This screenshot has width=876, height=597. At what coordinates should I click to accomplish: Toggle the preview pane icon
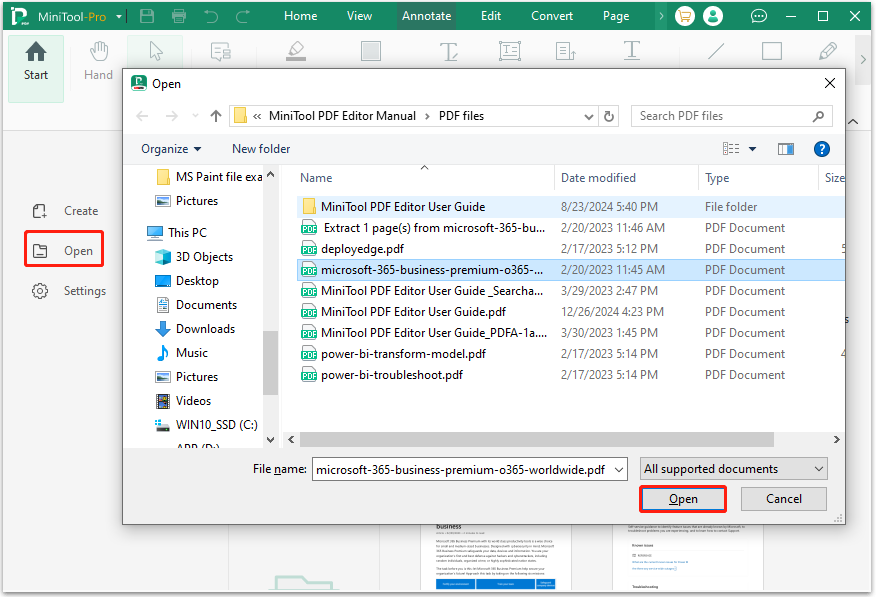786,149
